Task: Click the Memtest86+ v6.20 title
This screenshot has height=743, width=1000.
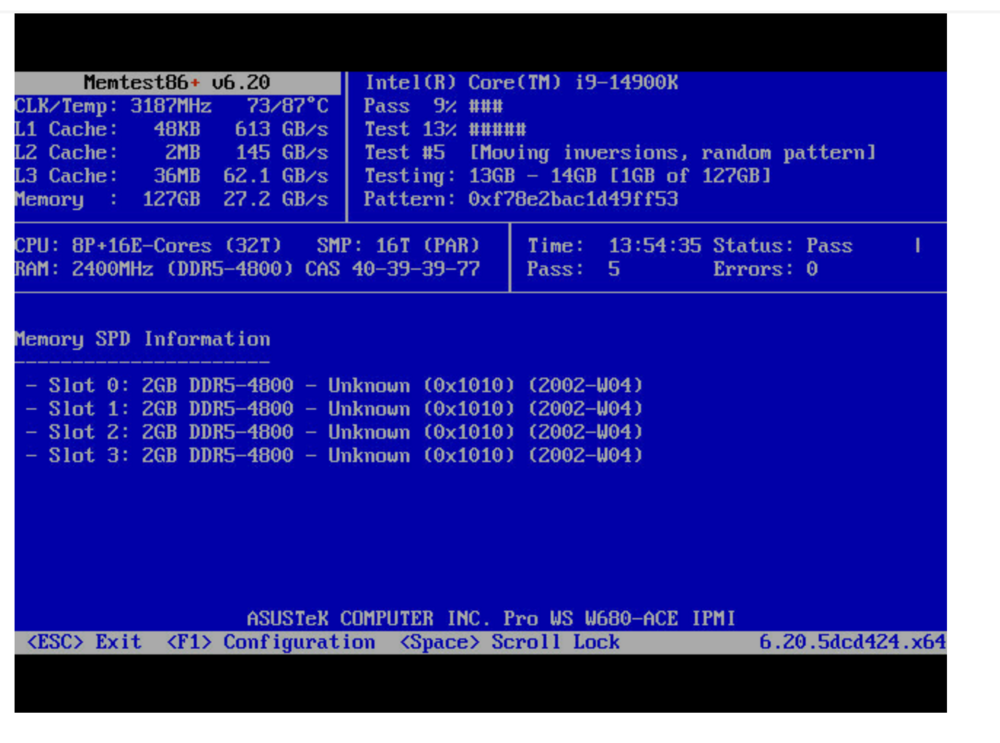Action: pos(177,82)
